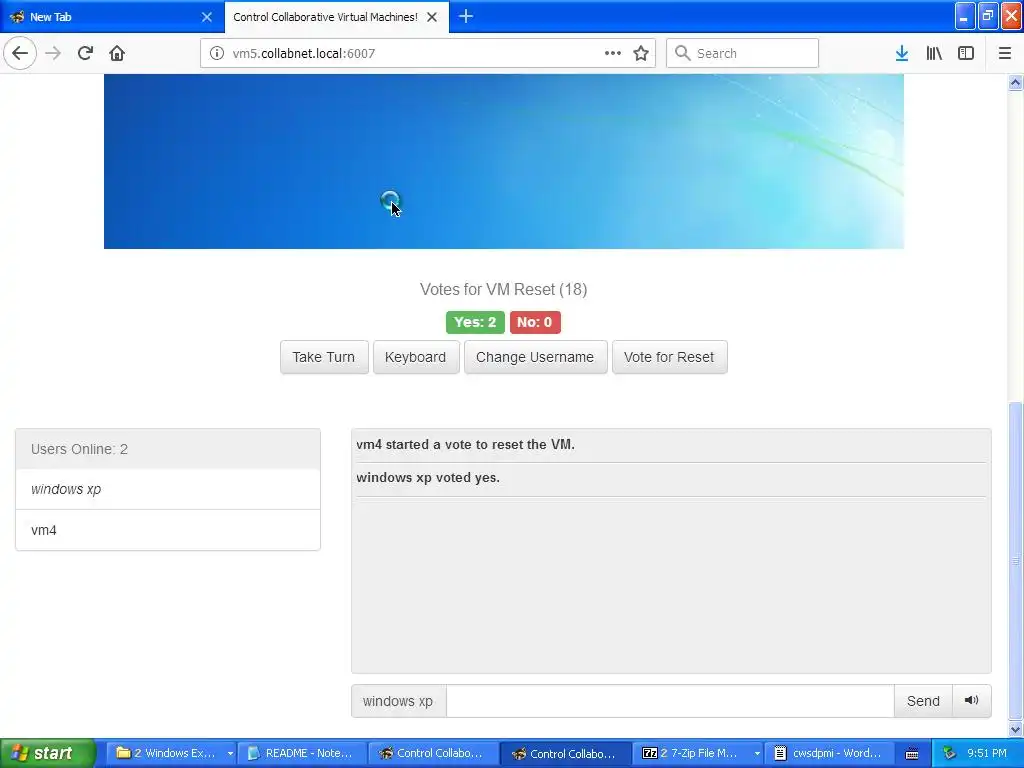Vote Yes: 2 green badge

pyautogui.click(x=475, y=322)
